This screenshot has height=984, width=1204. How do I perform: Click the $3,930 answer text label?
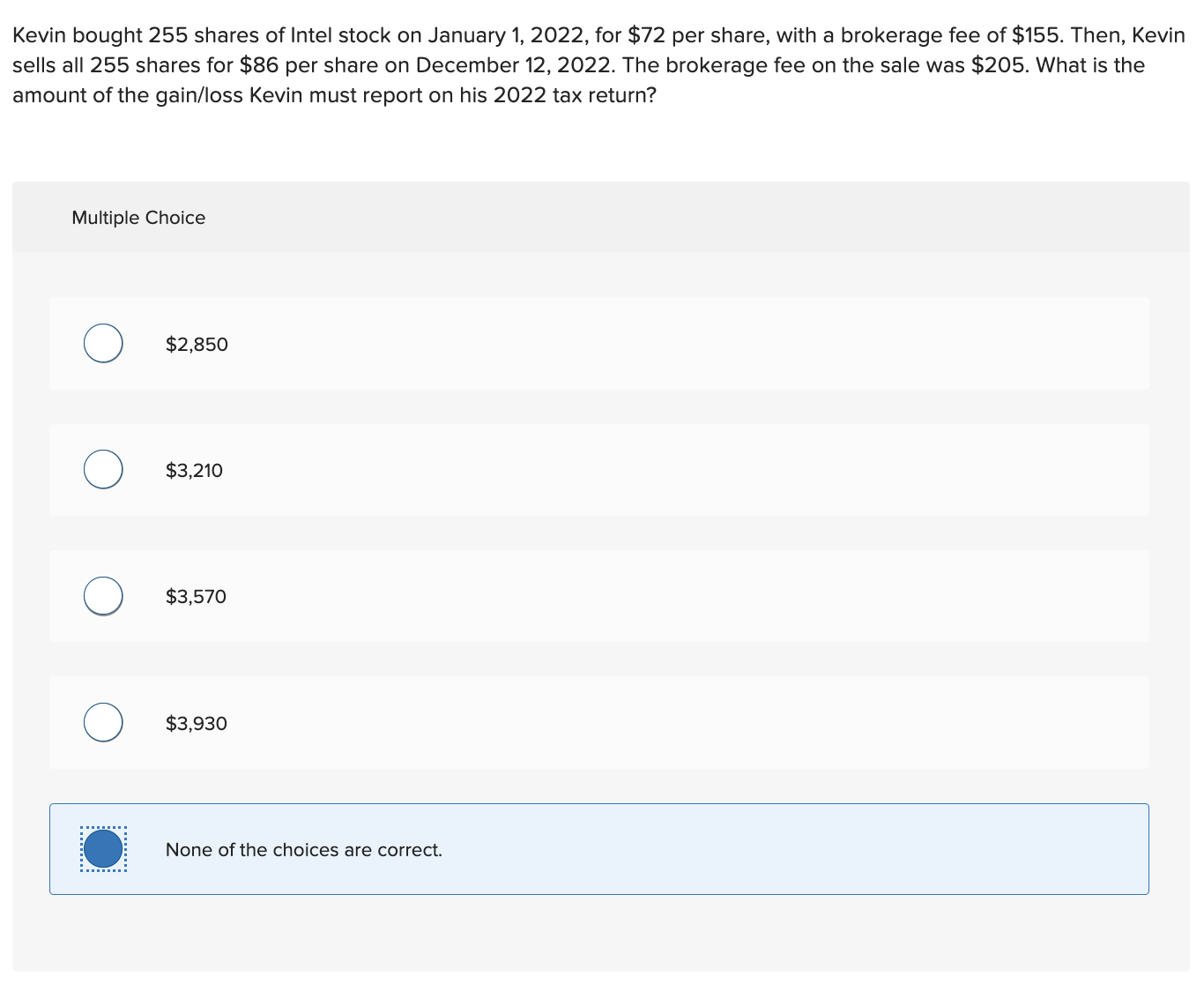click(196, 723)
